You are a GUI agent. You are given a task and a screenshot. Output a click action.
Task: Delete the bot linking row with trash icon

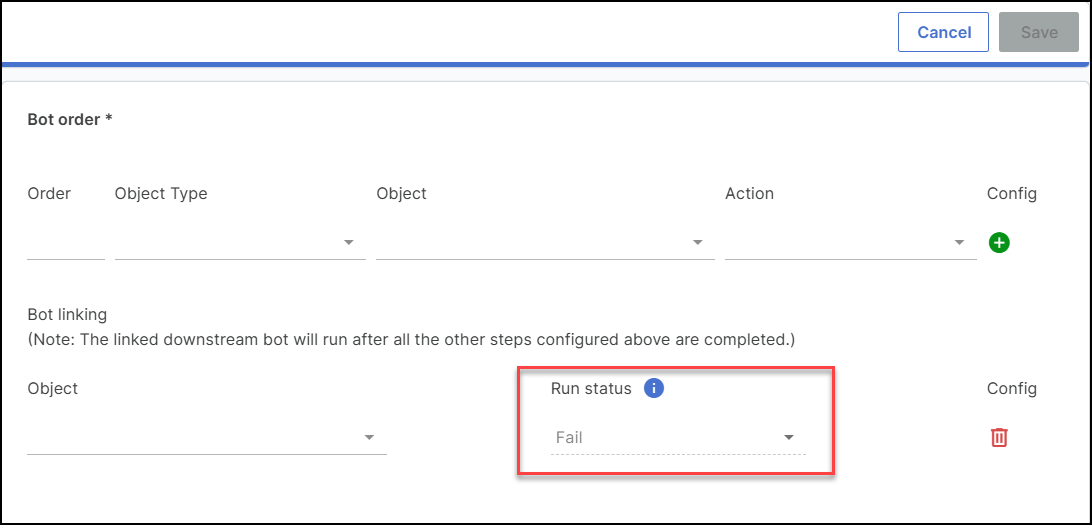pyautogui.click(x=999, y=437)
